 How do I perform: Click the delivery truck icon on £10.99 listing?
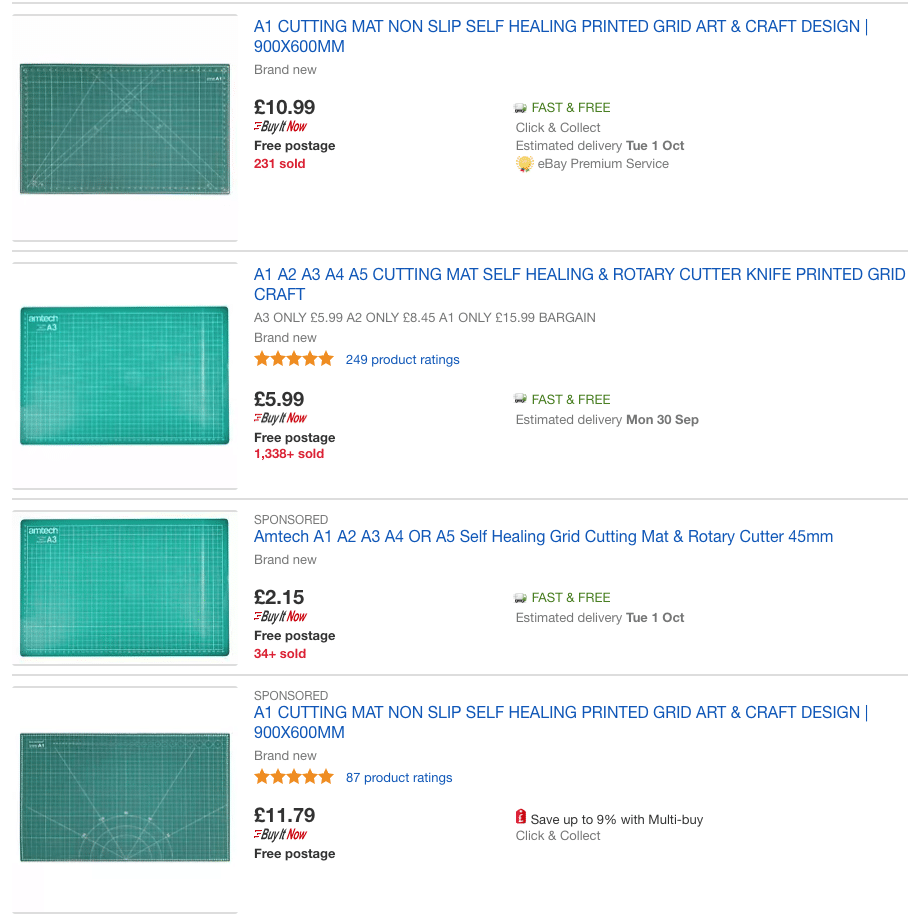click(x=520, y=108)
